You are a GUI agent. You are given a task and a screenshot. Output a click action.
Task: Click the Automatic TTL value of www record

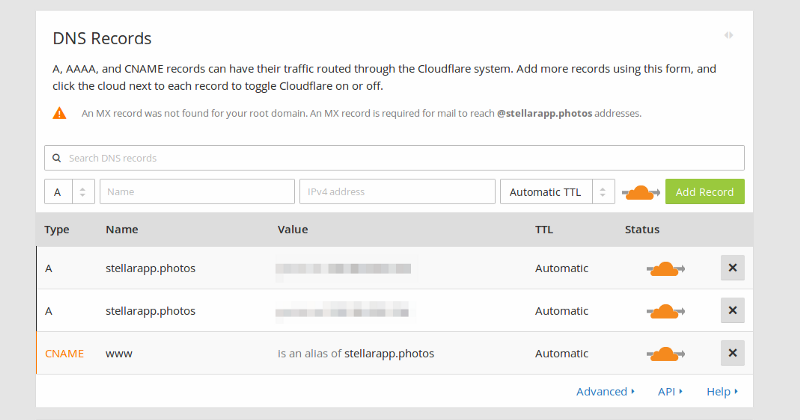(x=561, y=354)
